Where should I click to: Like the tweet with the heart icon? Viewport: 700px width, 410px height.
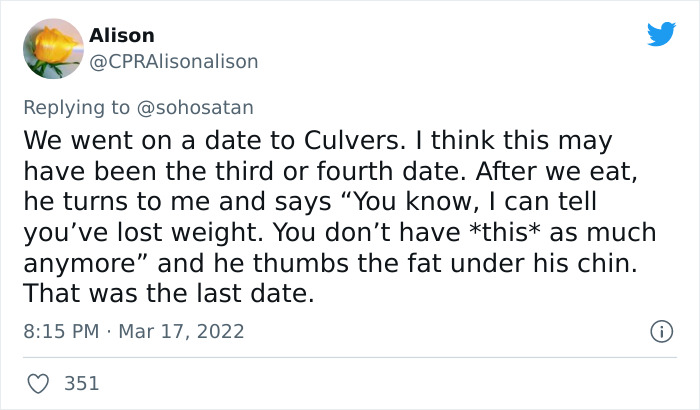click(40, 382)
